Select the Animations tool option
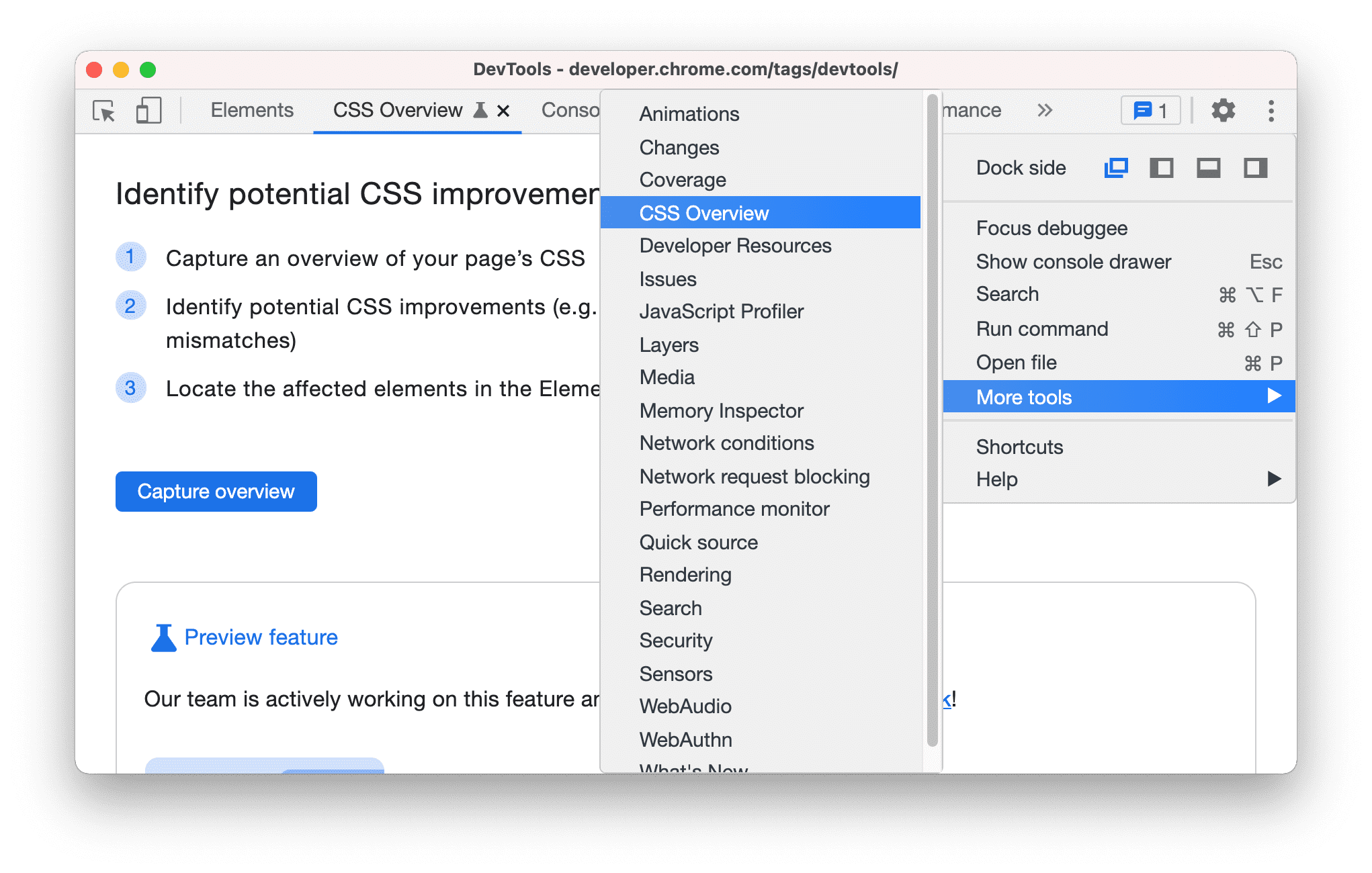The image size is (1372, 873). pyautogui.click(x=690, y=113)
